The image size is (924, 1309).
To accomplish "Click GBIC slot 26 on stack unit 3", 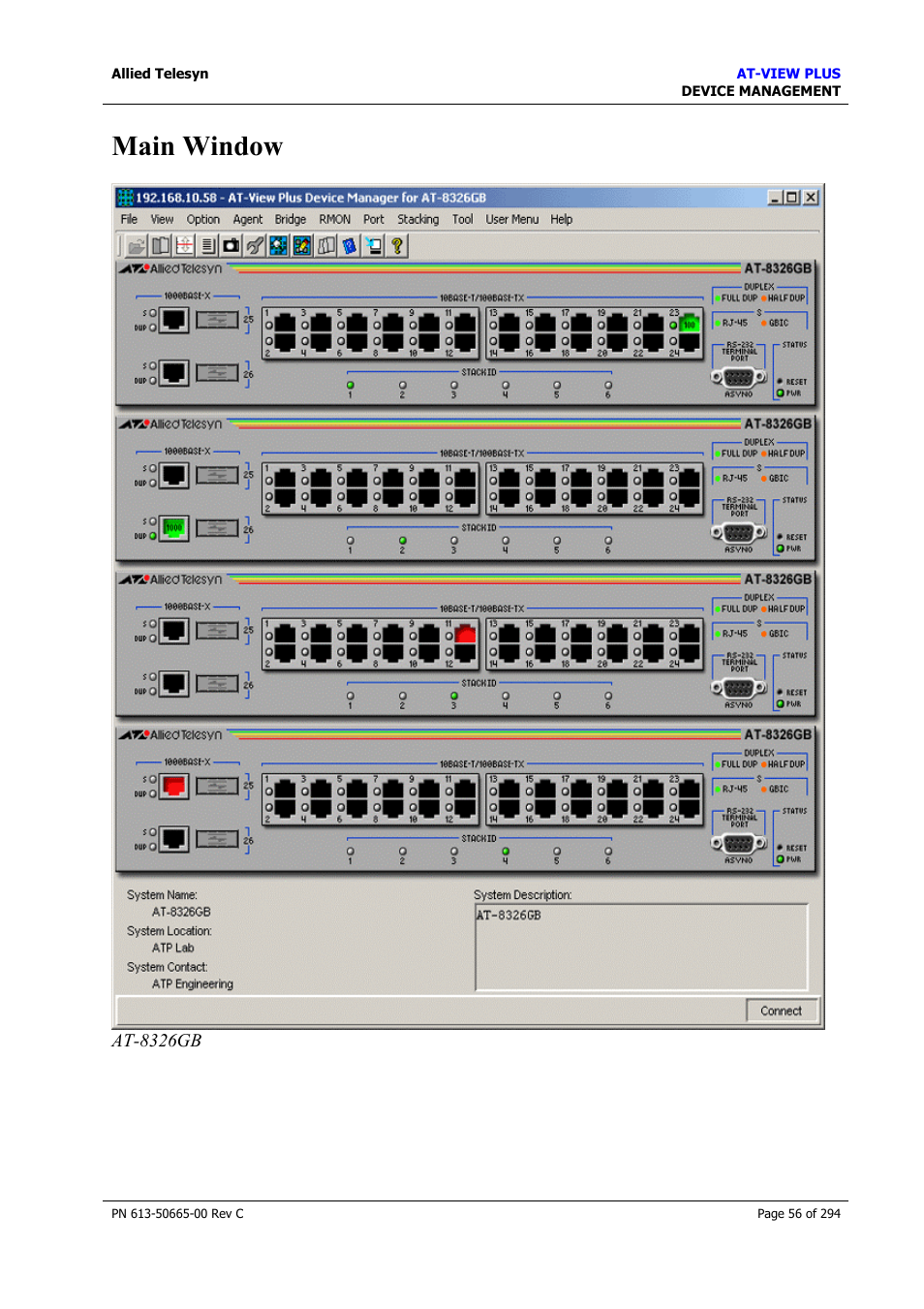I will [217, 683].
